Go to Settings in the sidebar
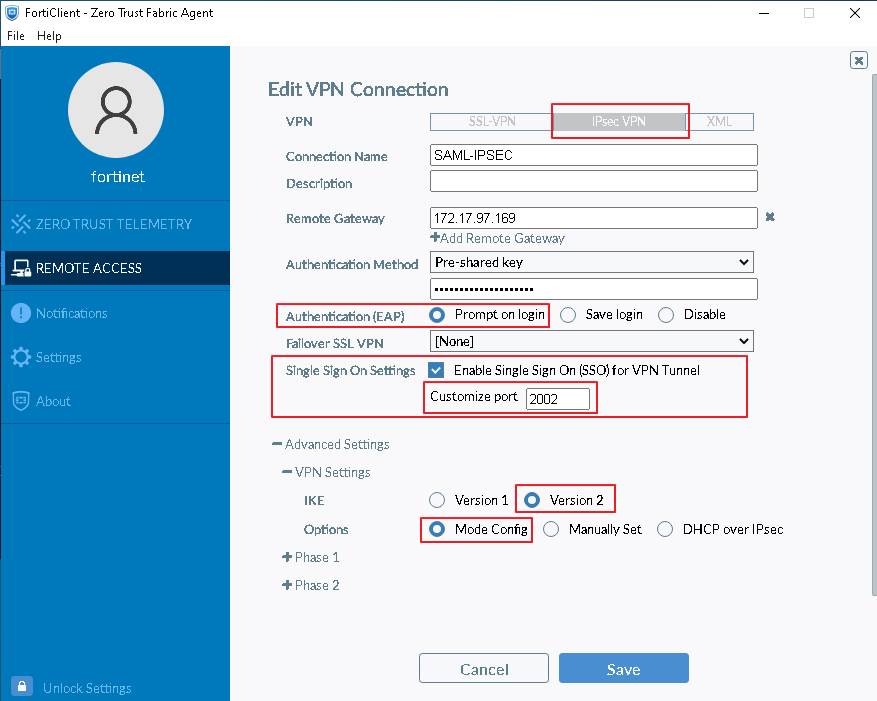This screenshot has width=877, height=701. [115, 357]
